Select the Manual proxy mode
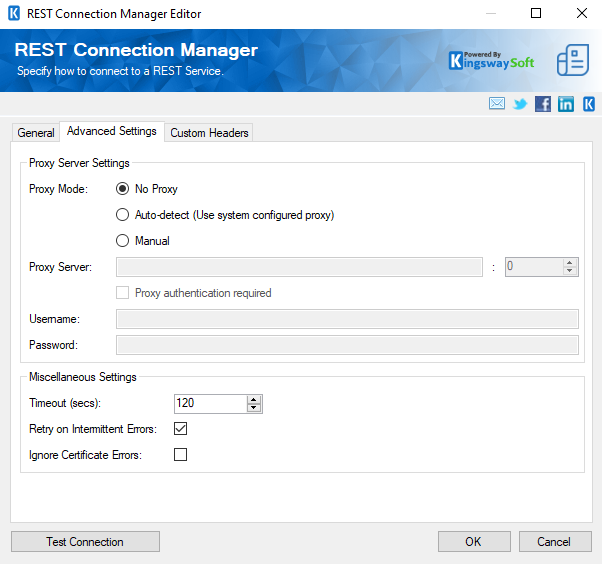Screen dimensions: 602x564 [122, 241]
